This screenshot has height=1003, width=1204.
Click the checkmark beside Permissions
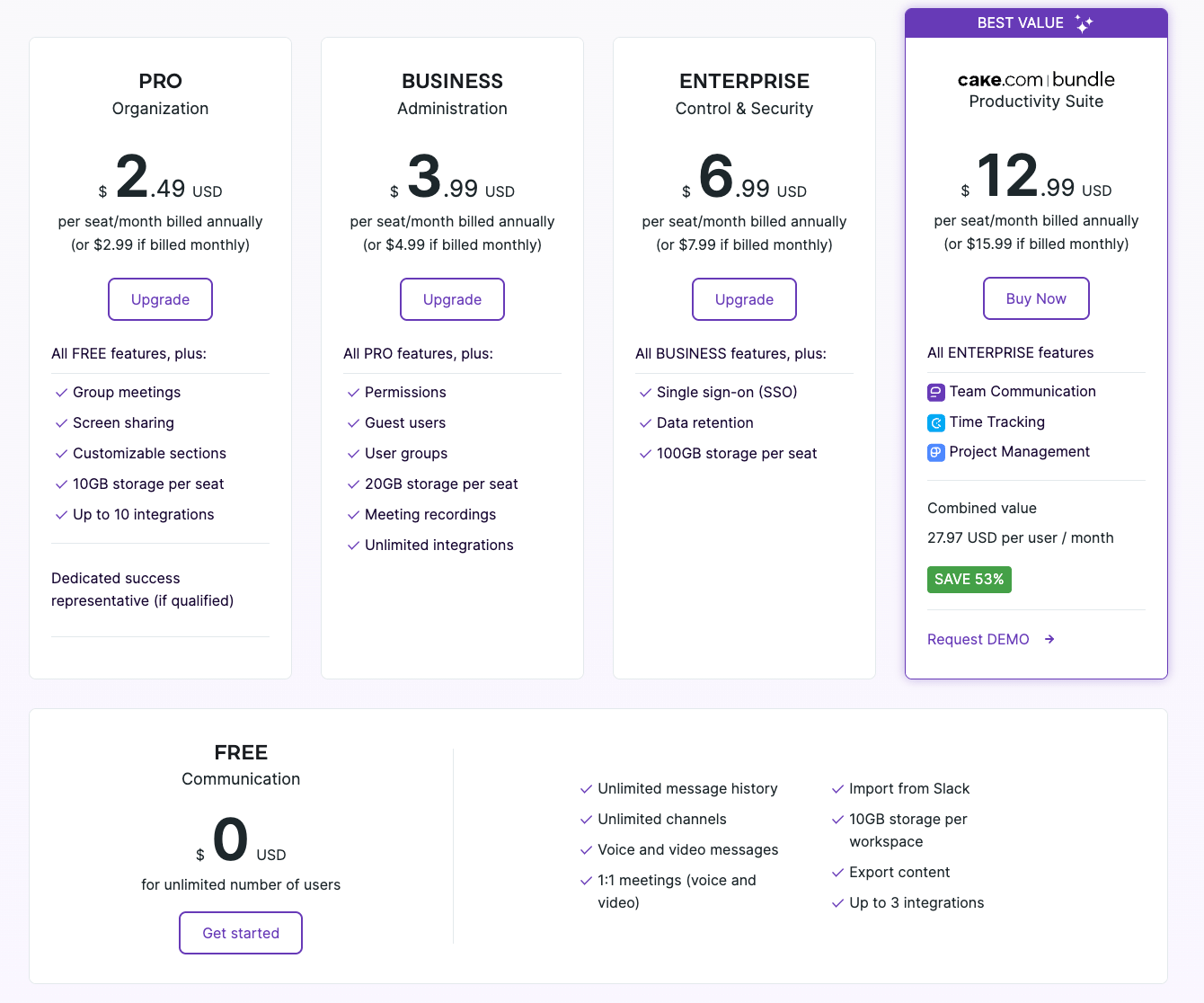click(353, 393)
